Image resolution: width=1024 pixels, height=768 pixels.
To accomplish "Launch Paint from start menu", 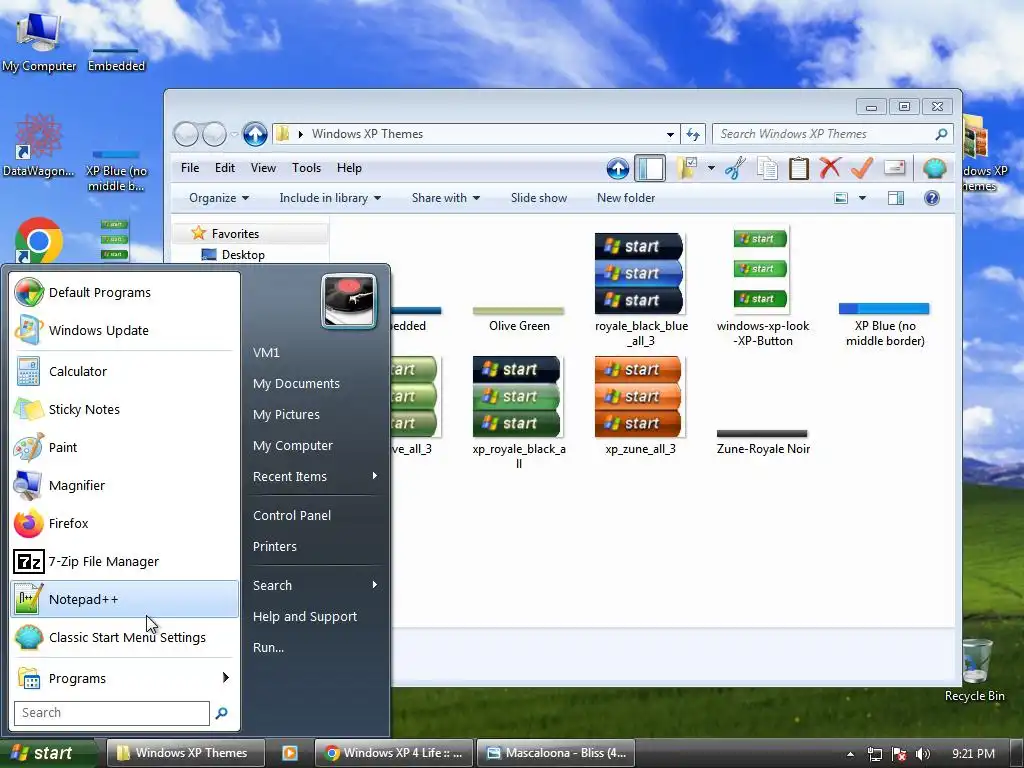I will 125,447.
